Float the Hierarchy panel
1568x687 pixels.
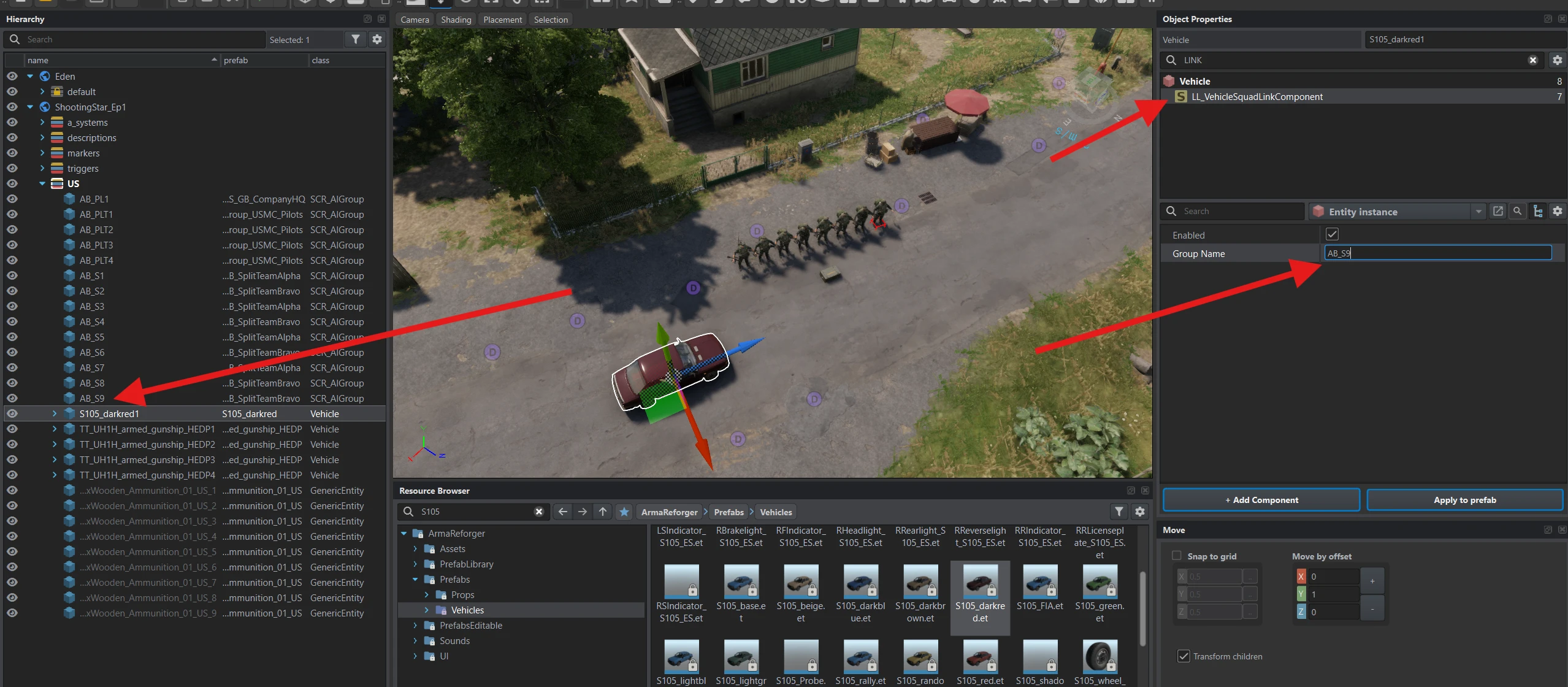tap(367, 19)
